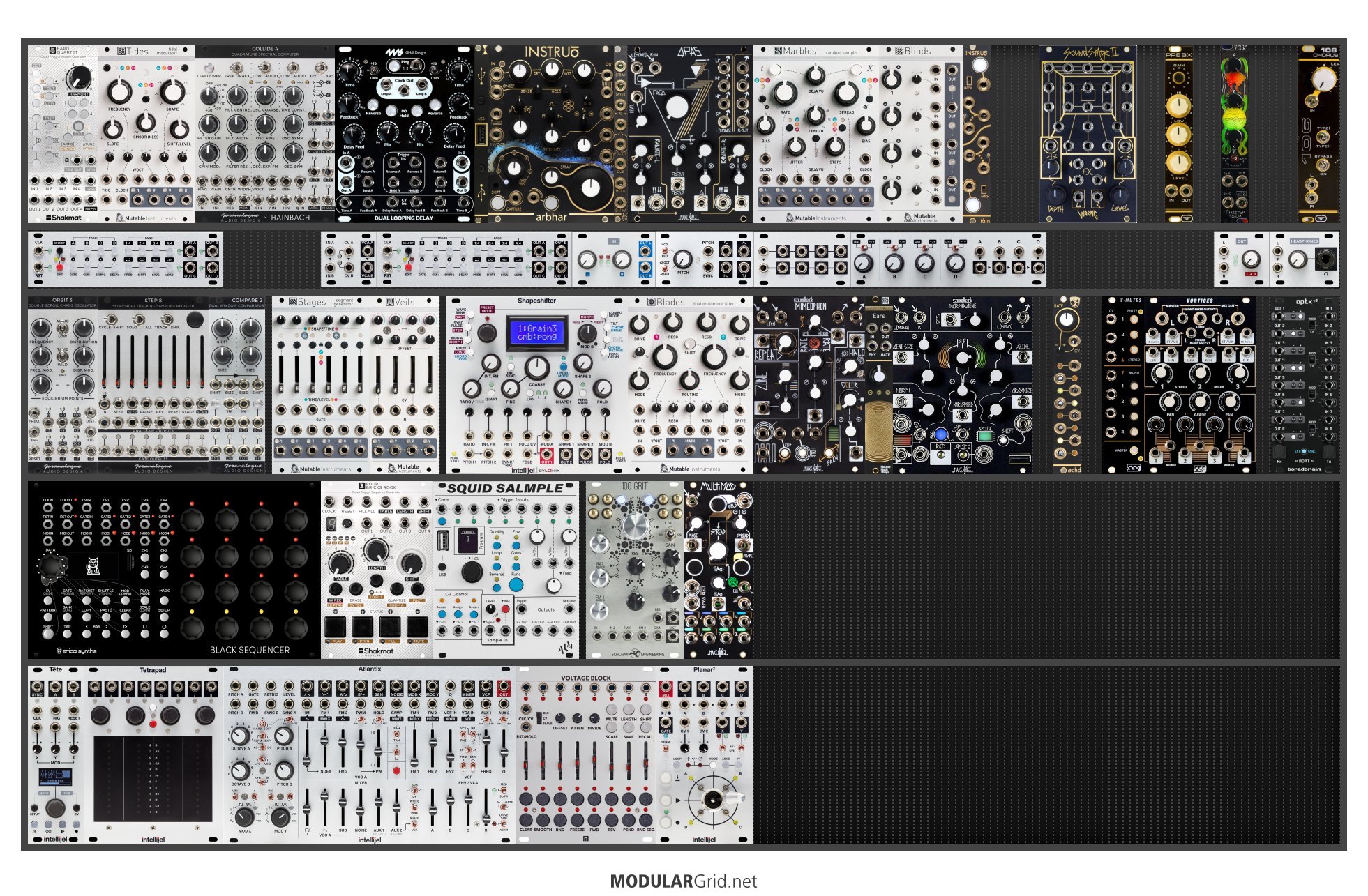The width and height of the screenshot is (1368, 896).
Task: Click the HARMONY knob on Bard Quartet
Action: click(x=79, y=78)
